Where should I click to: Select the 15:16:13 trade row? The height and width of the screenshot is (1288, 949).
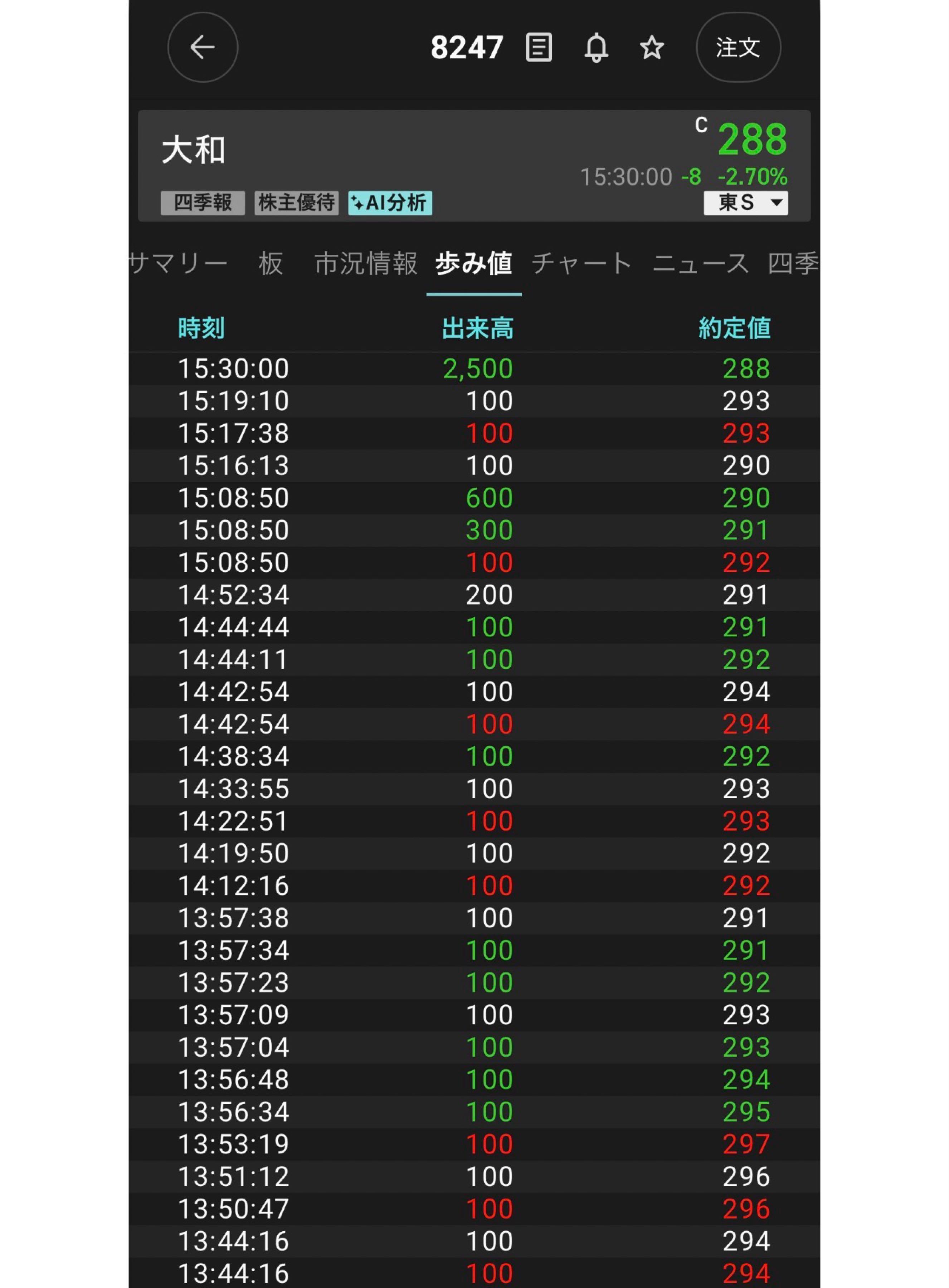click(x=474, y=466)
